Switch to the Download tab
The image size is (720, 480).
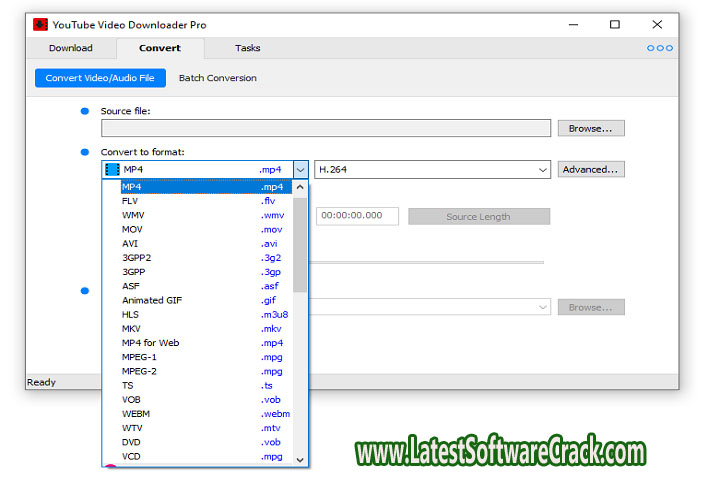coord(71,48)
